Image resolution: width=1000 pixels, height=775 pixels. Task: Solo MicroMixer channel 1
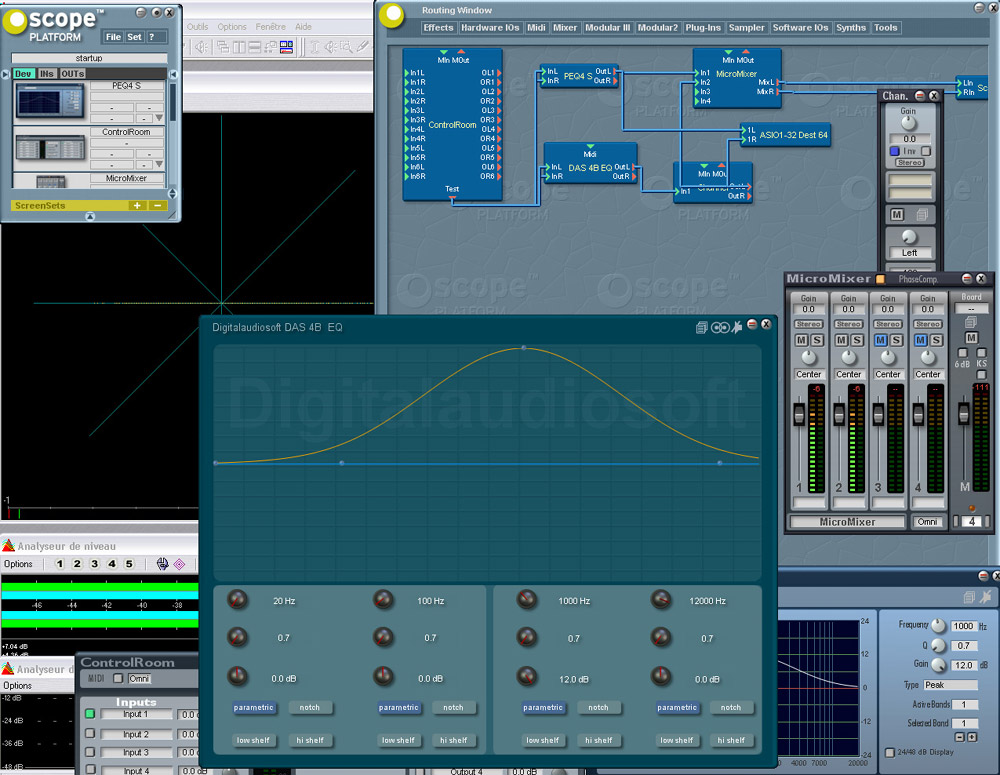click(817, 340)
